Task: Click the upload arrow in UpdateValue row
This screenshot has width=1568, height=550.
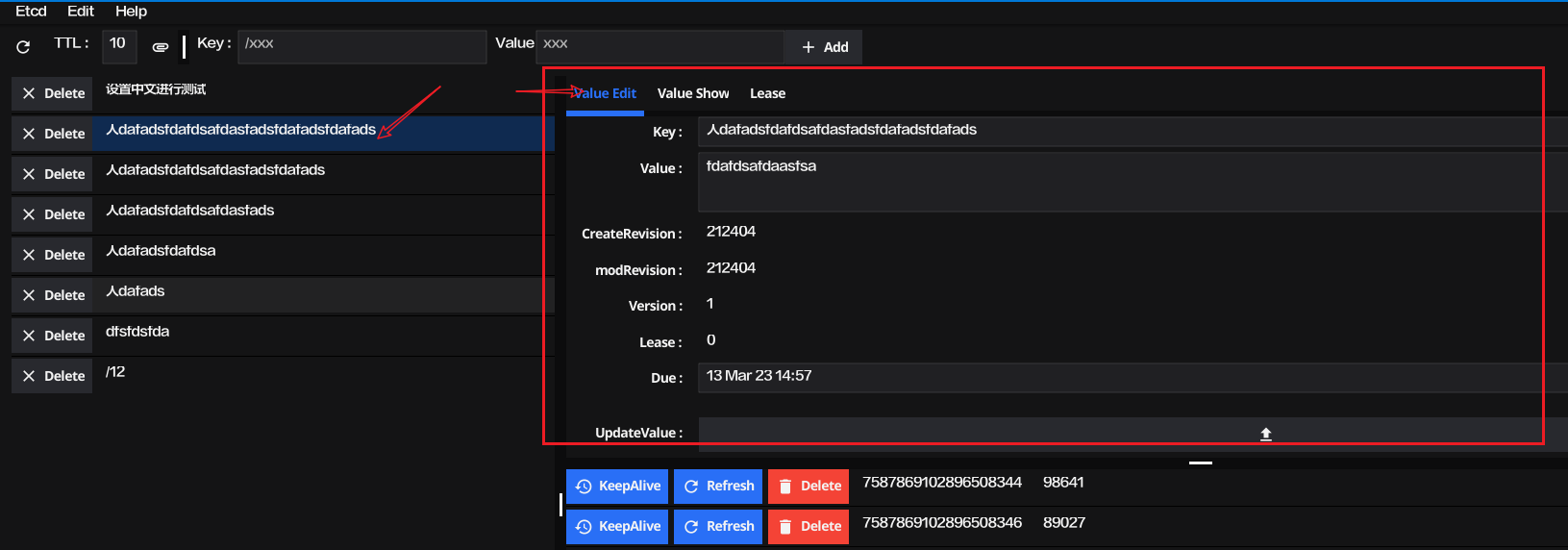Action: tap(1266, 434)
